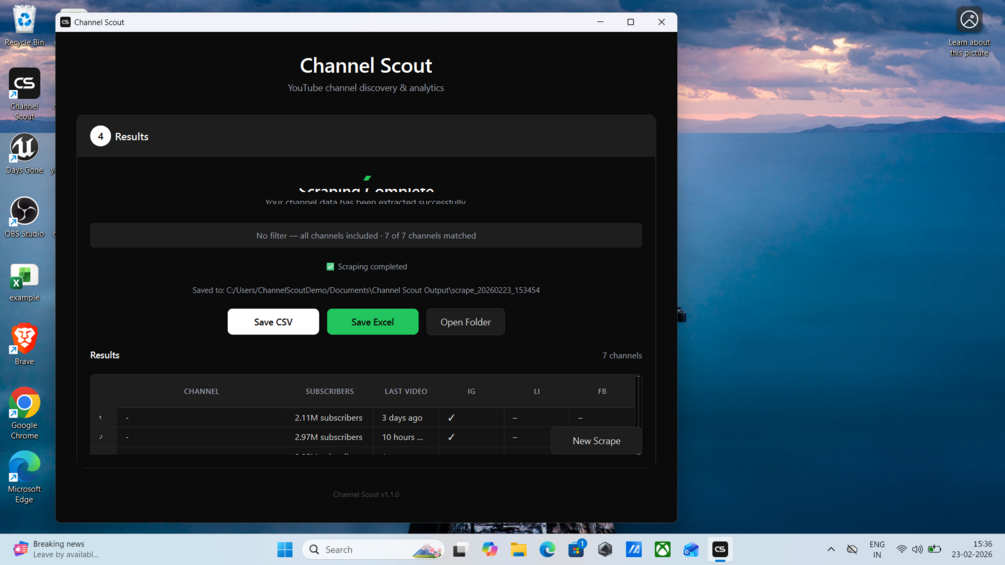Toggle the Scraping completed checkbox

pos(331,266)
